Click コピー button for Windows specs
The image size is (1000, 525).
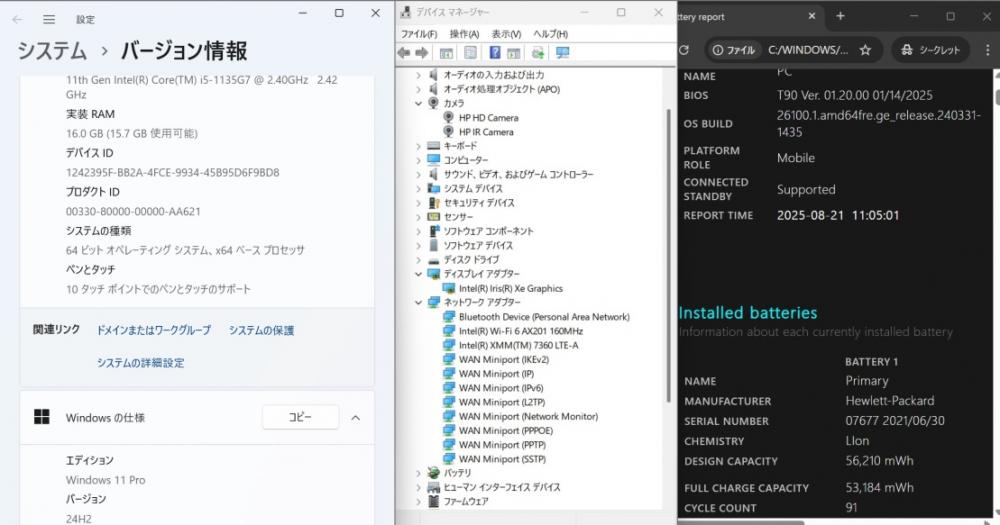pos(300,417)
